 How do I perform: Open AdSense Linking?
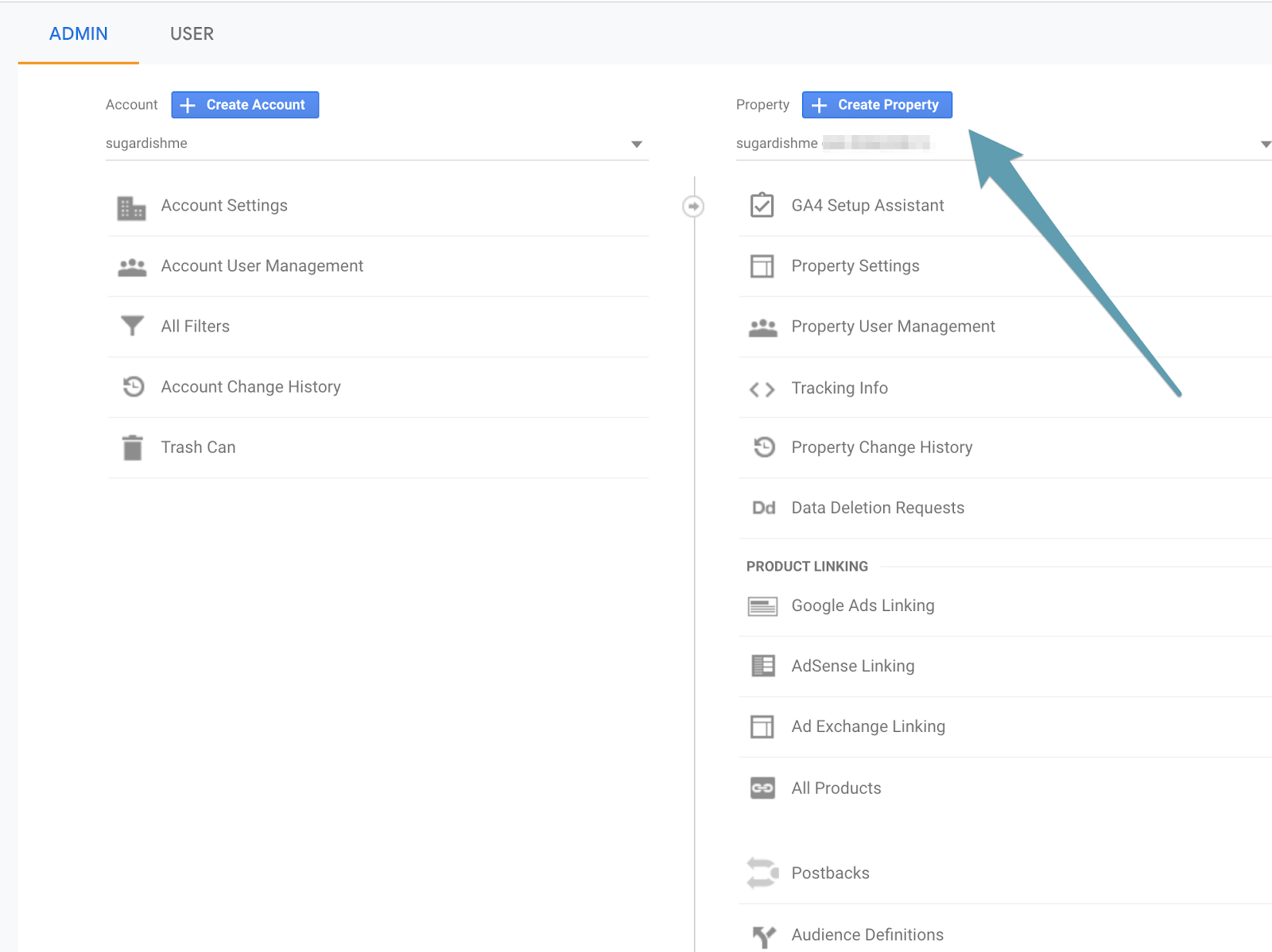pos(853,666)
